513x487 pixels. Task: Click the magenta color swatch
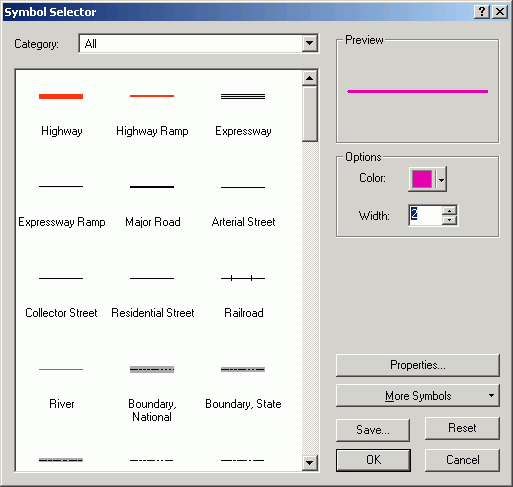[x=422, y=179]
